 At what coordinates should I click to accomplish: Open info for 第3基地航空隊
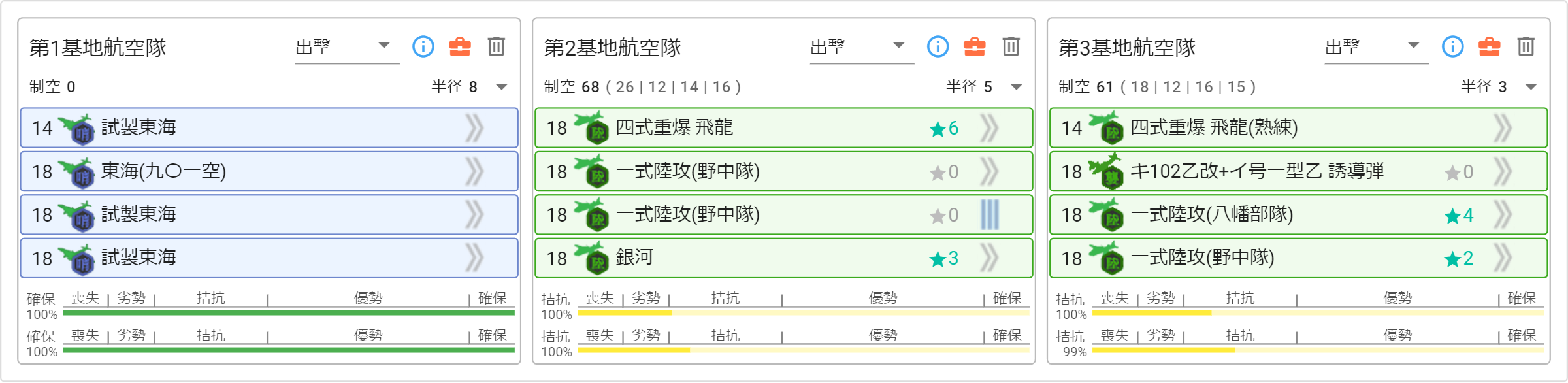click(x=1453, y=46)
